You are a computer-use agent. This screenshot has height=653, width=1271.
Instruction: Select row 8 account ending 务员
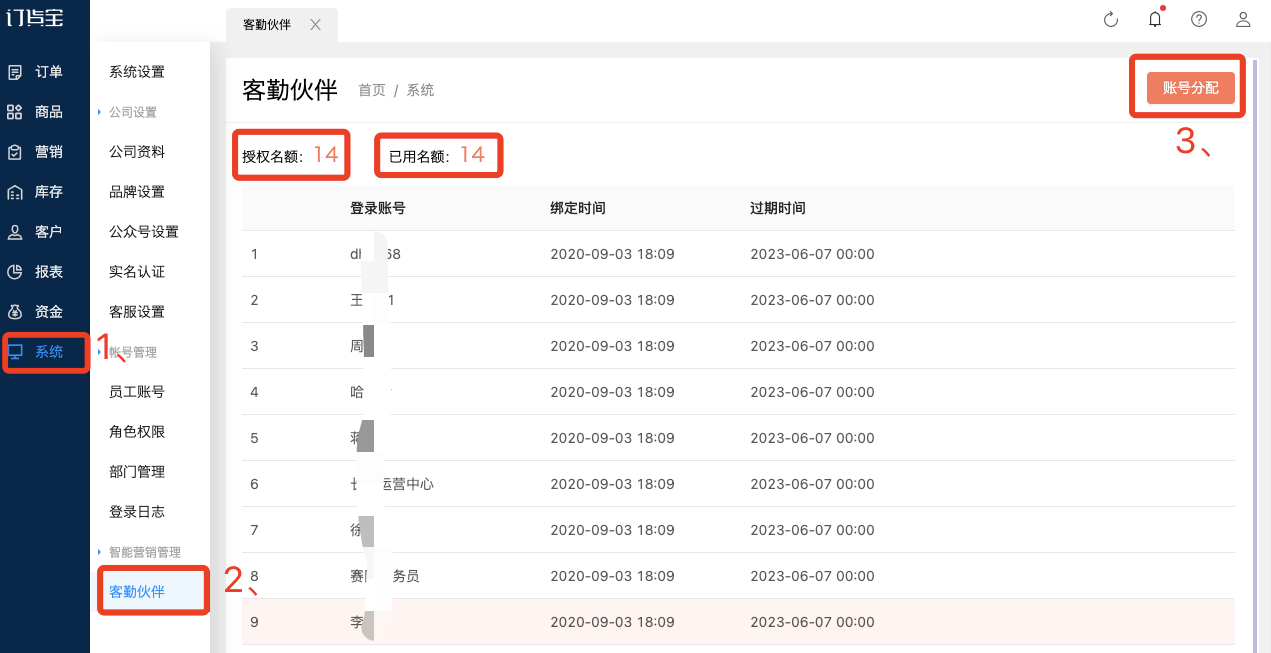click(x=384, y=576)
